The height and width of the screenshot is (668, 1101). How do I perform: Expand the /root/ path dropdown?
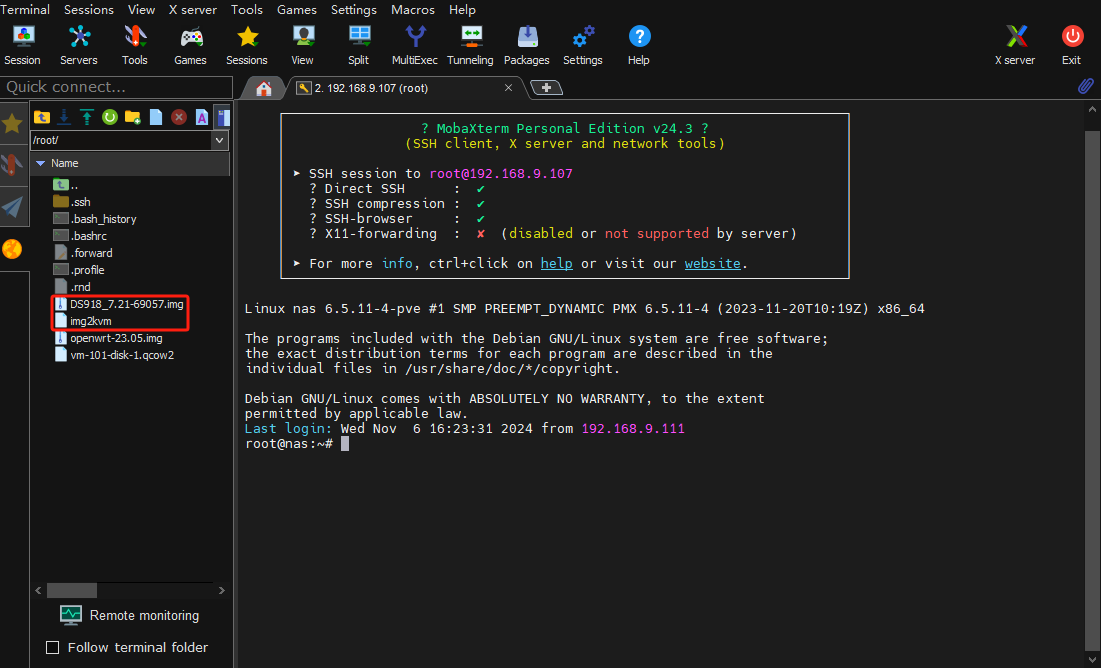tap(220, 141)
